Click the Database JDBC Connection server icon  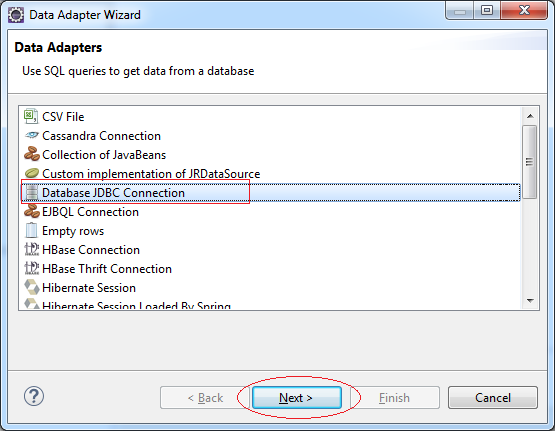coord(31,192)
